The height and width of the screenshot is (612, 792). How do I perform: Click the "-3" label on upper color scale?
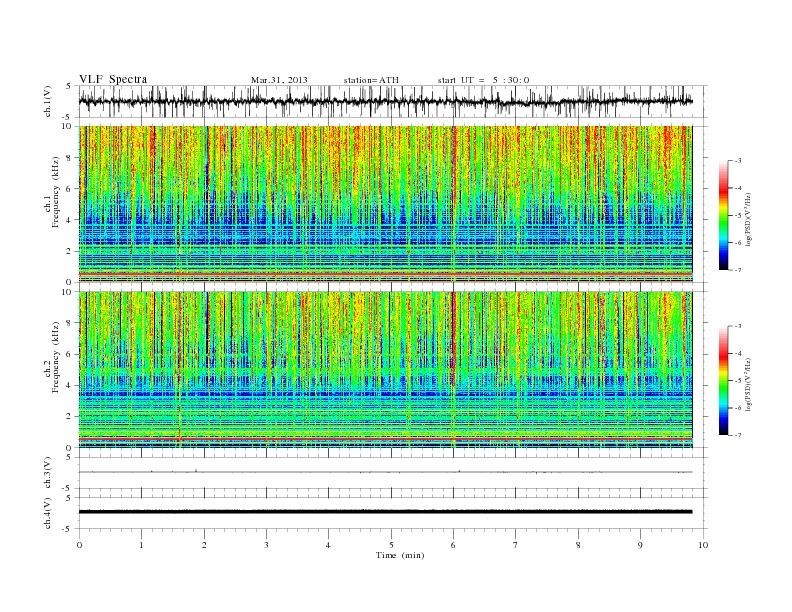[738, 161]
